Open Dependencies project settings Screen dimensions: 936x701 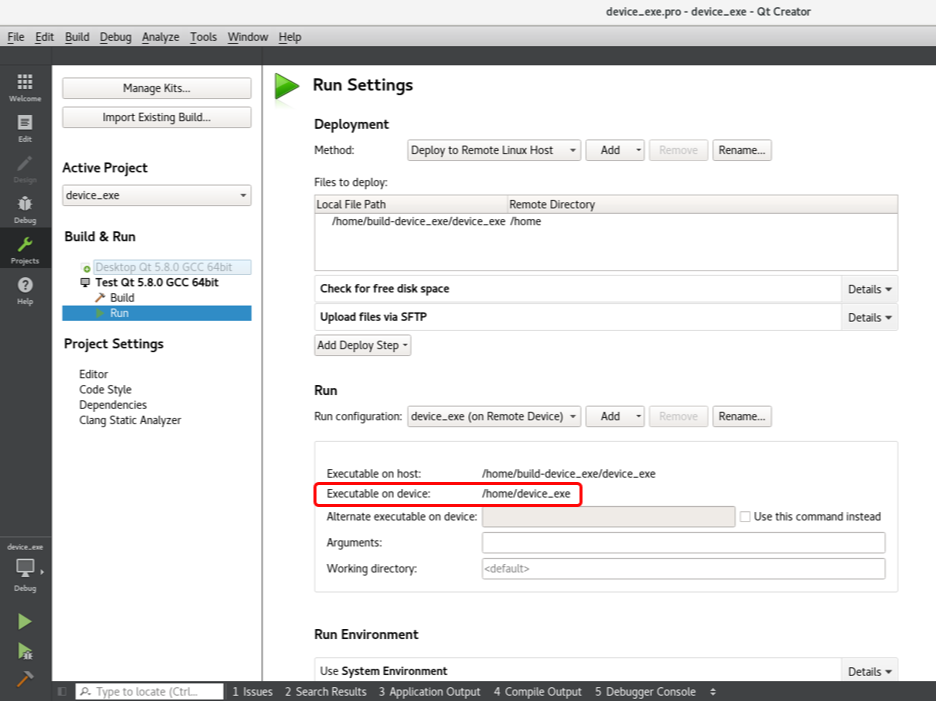pos(113,405)
